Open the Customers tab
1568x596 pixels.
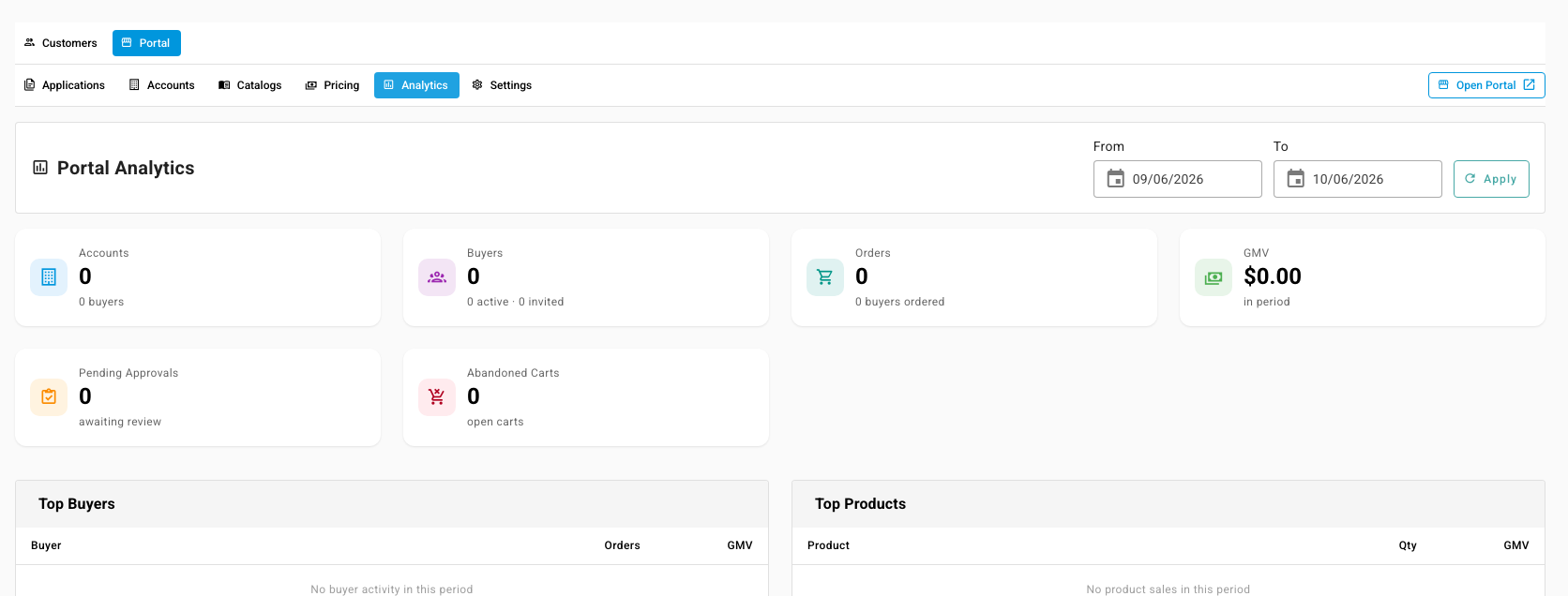(x=60, y=43)
